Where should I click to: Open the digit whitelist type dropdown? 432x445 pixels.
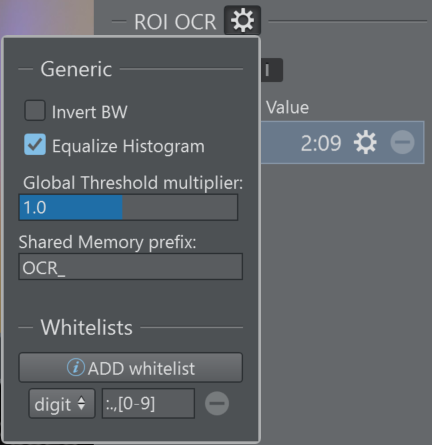[62, 404]
